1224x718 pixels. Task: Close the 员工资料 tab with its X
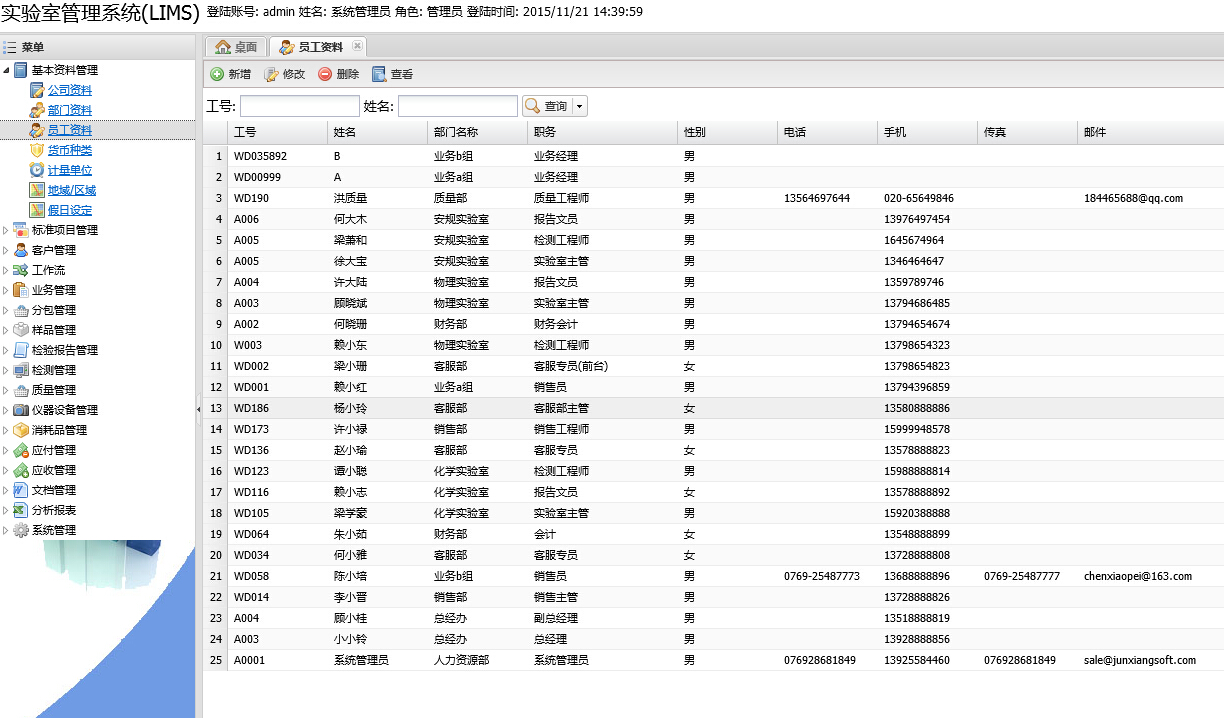pos(357,46)
